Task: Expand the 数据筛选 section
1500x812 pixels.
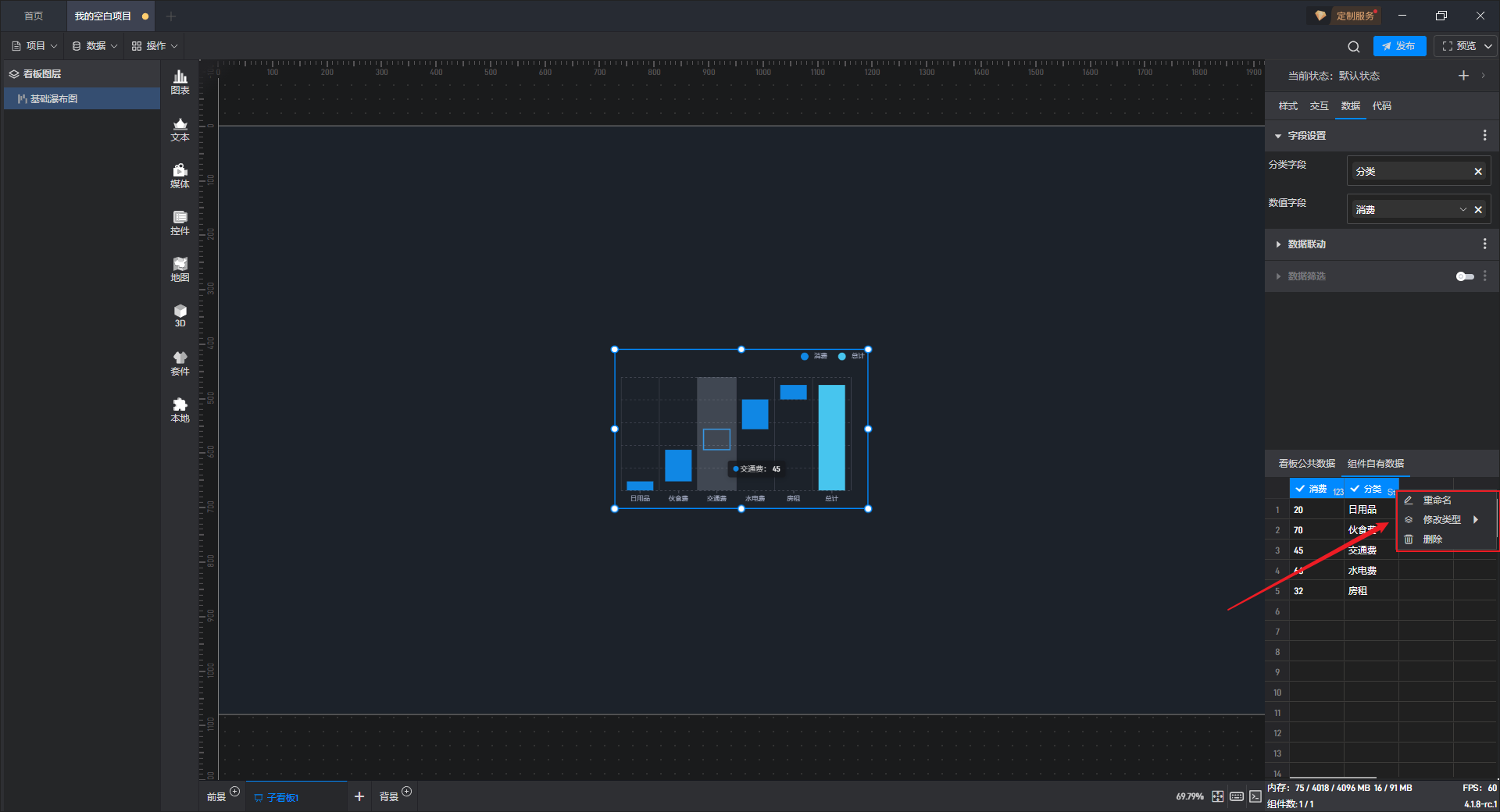Action: (1278, 276)
